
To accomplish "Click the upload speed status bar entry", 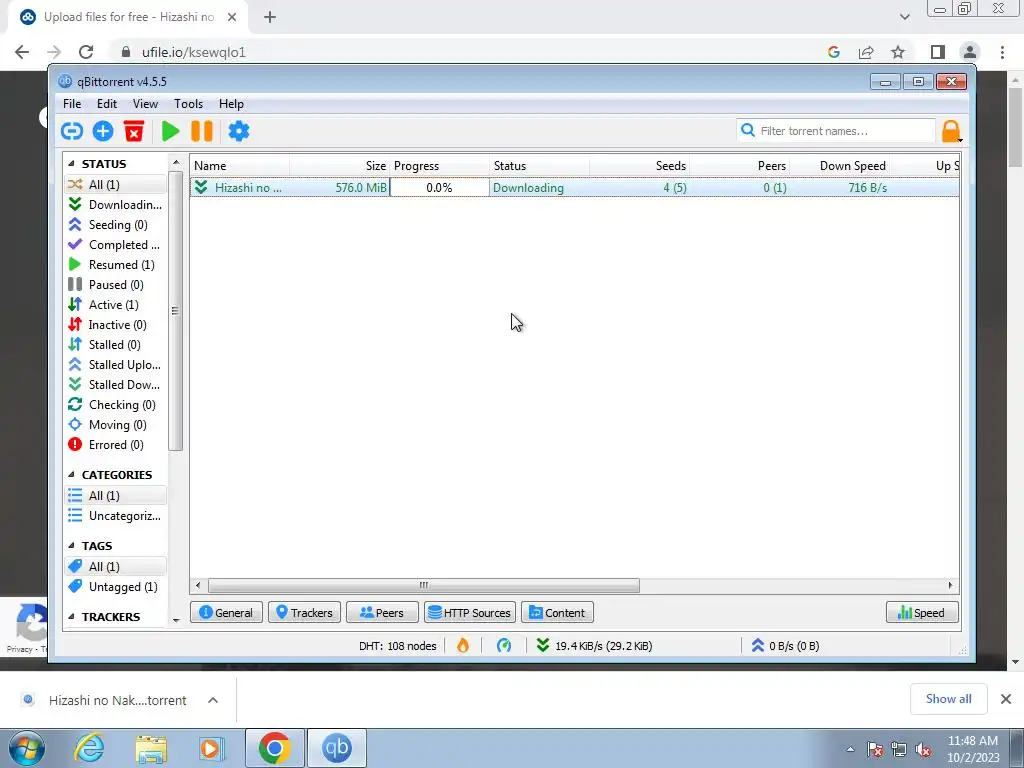I will pos(785,646).
